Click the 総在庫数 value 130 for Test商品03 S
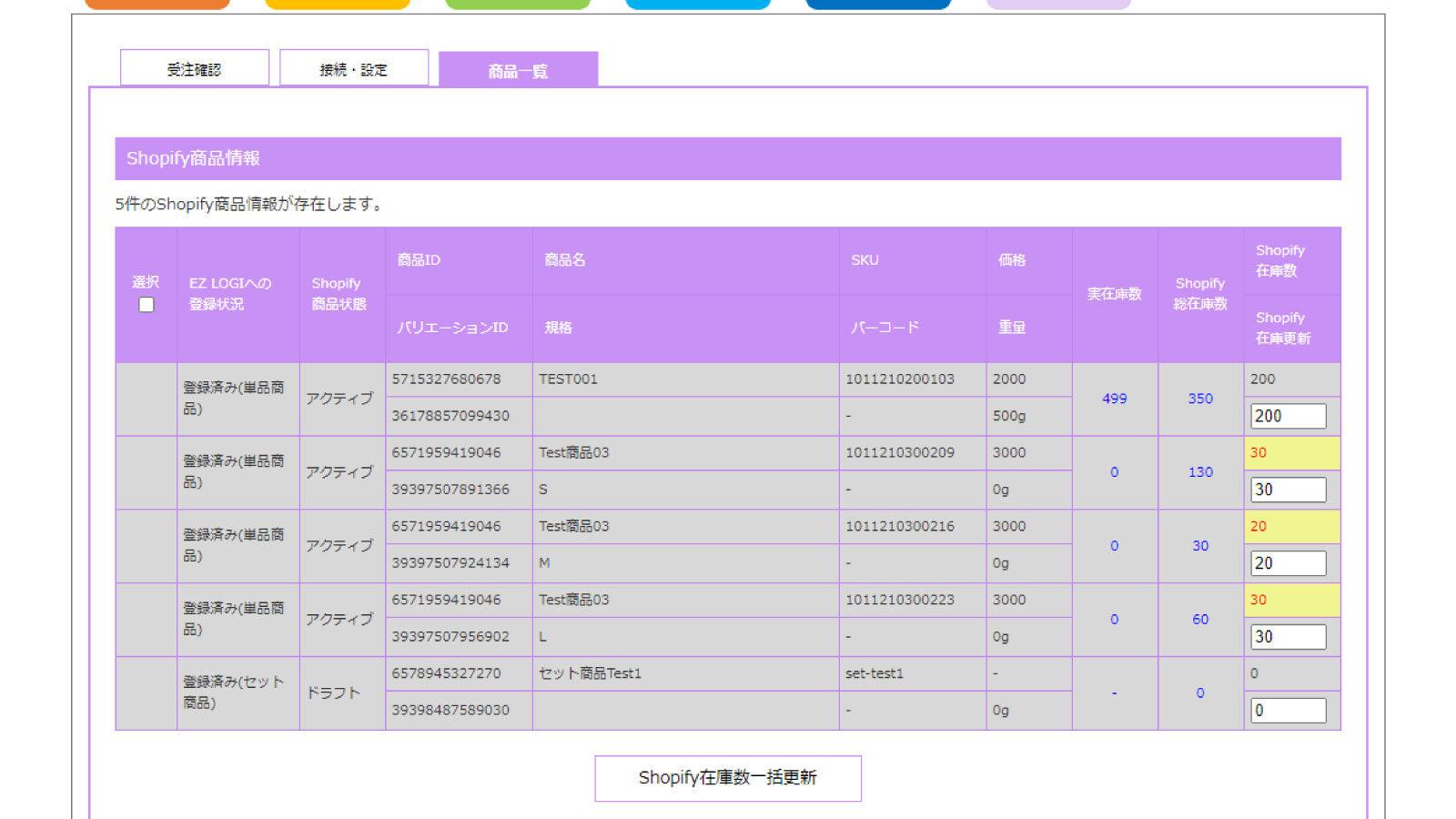This screenshot has height=819, width=1456. click(1199, 471)
